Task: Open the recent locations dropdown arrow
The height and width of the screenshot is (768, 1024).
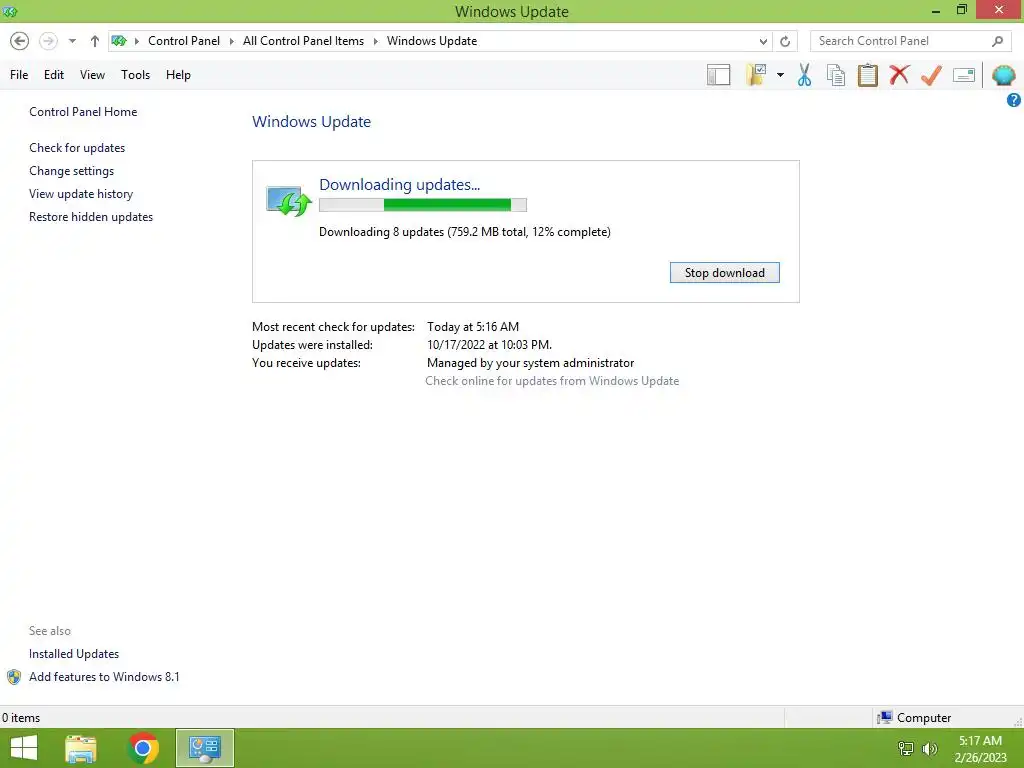Action: (72, 41)
